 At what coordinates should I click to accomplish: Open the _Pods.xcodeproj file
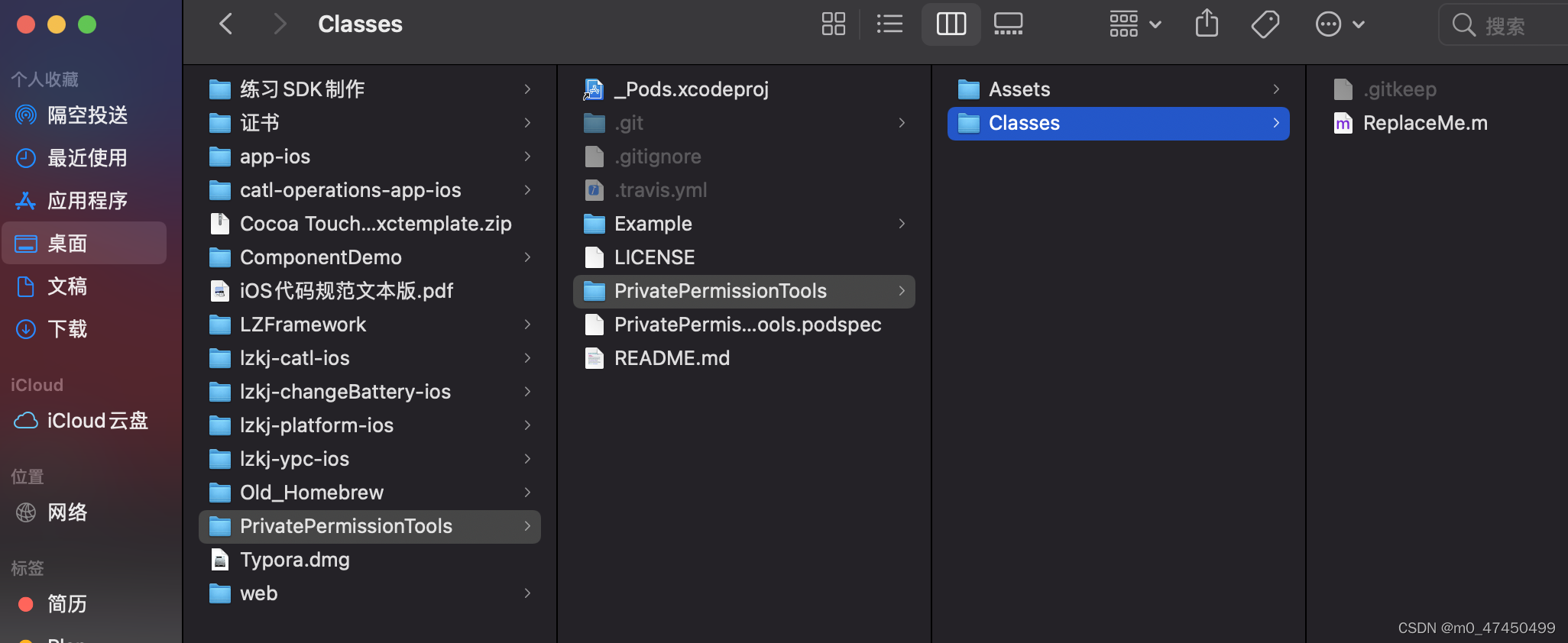[691, 89]
